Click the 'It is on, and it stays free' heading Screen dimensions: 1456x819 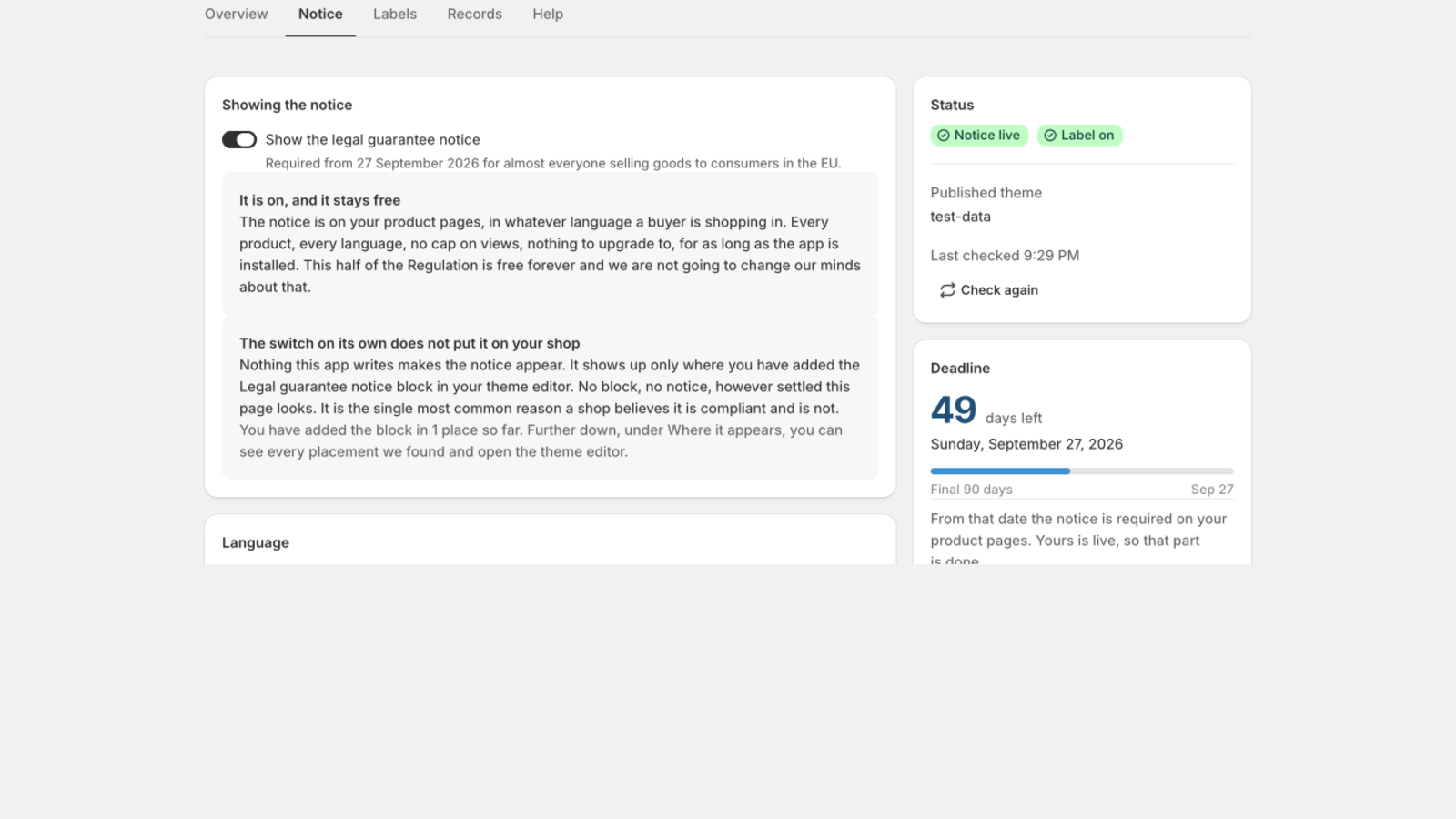pyautogui.click(x=319, y=200)
